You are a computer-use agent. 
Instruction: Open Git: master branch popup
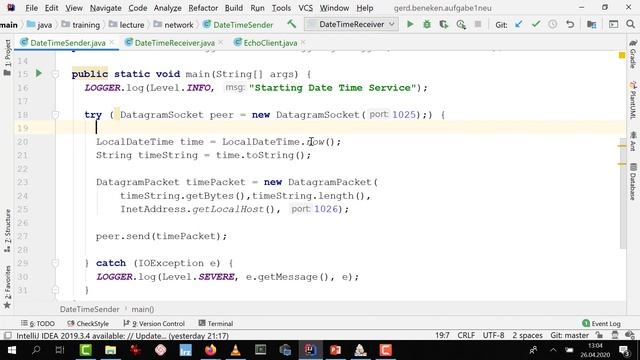point(569,335)
